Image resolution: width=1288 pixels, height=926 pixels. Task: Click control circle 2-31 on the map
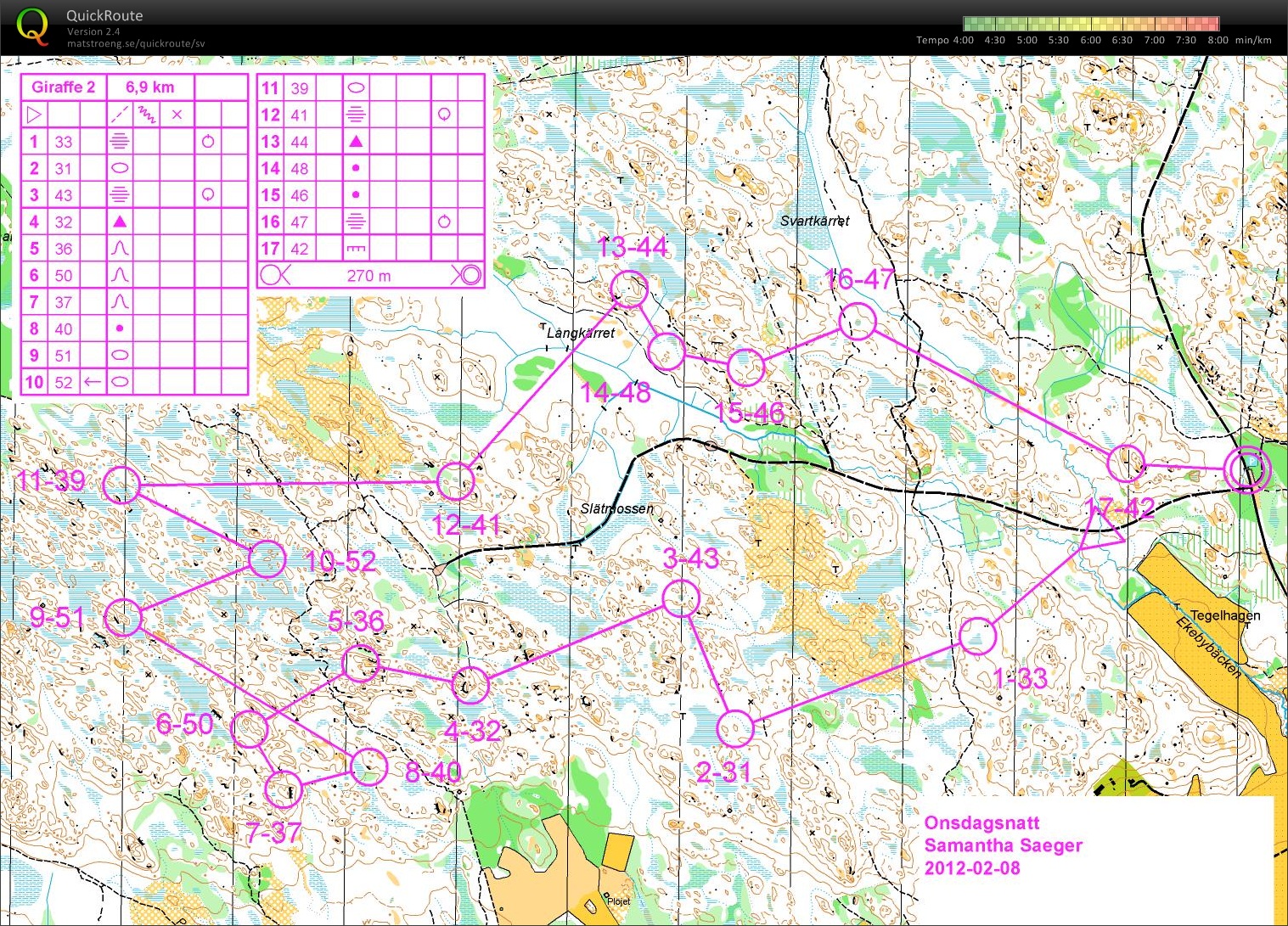[x=735, y=728]
